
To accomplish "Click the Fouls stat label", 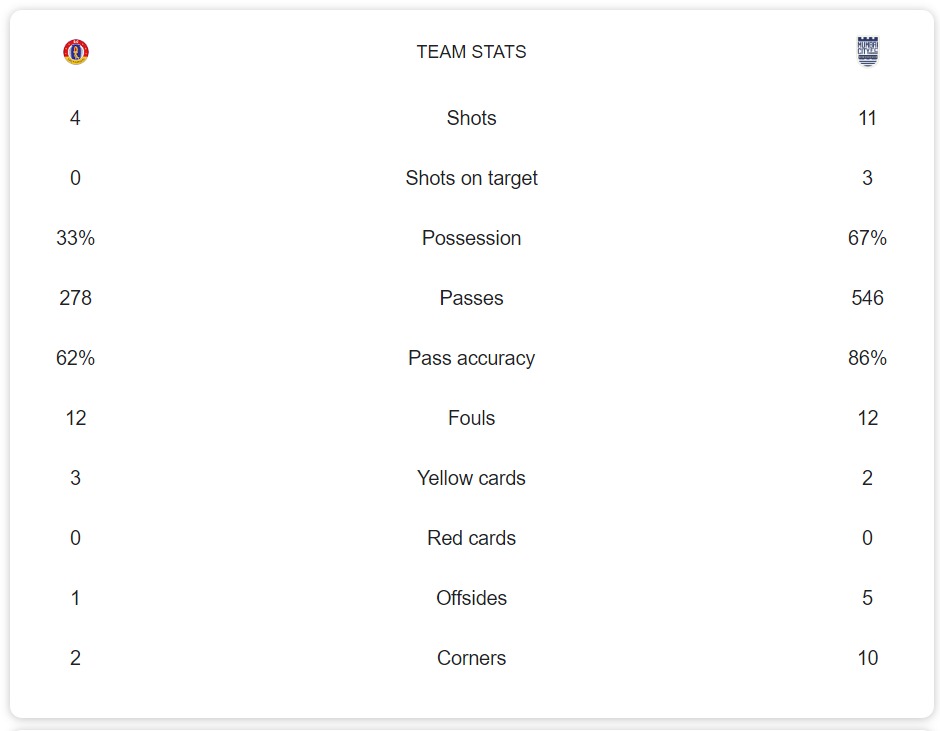I will tap(471, 418).
